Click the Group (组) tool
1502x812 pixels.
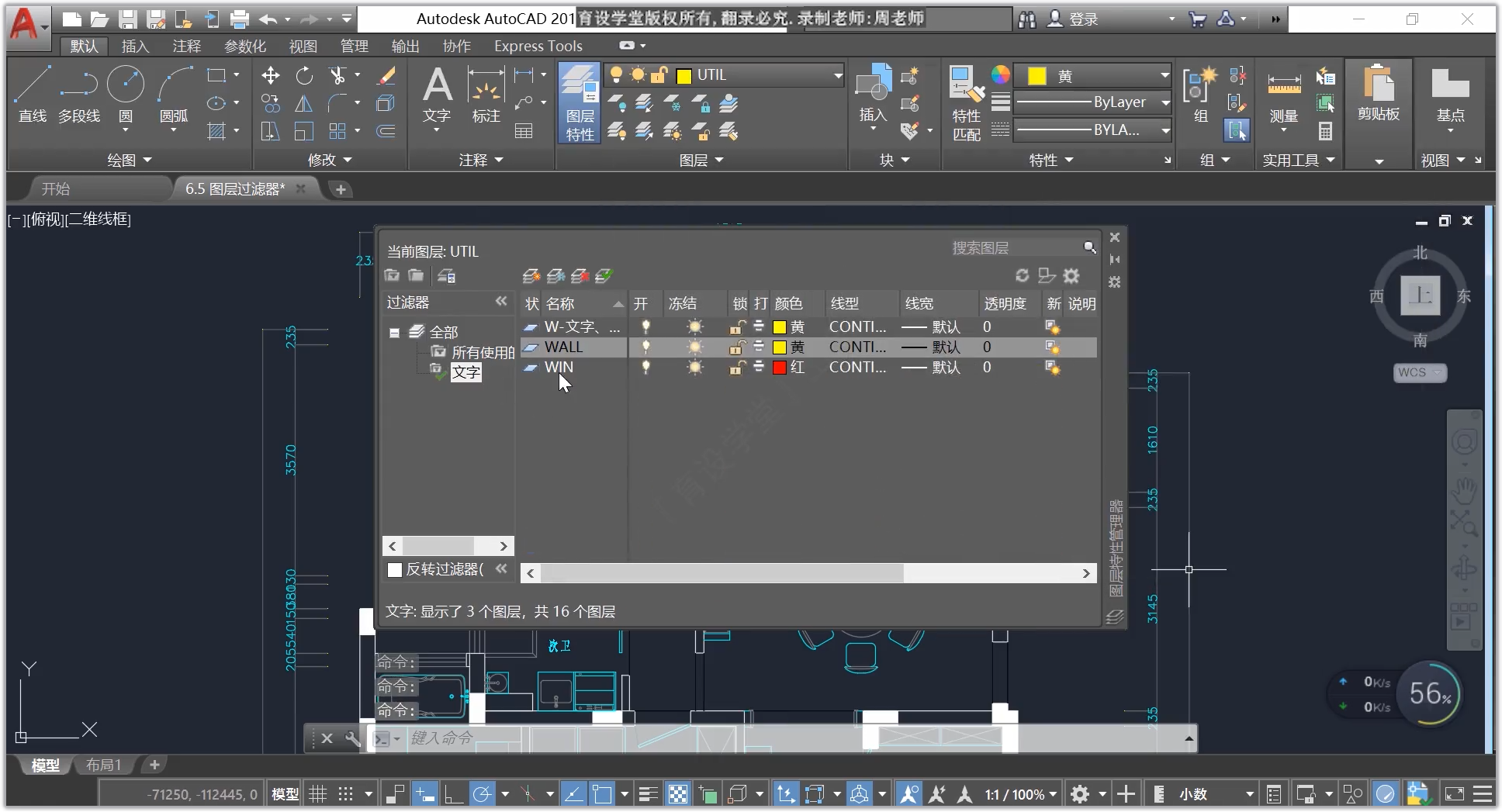pyautogui.click(x=1200, y=95)
